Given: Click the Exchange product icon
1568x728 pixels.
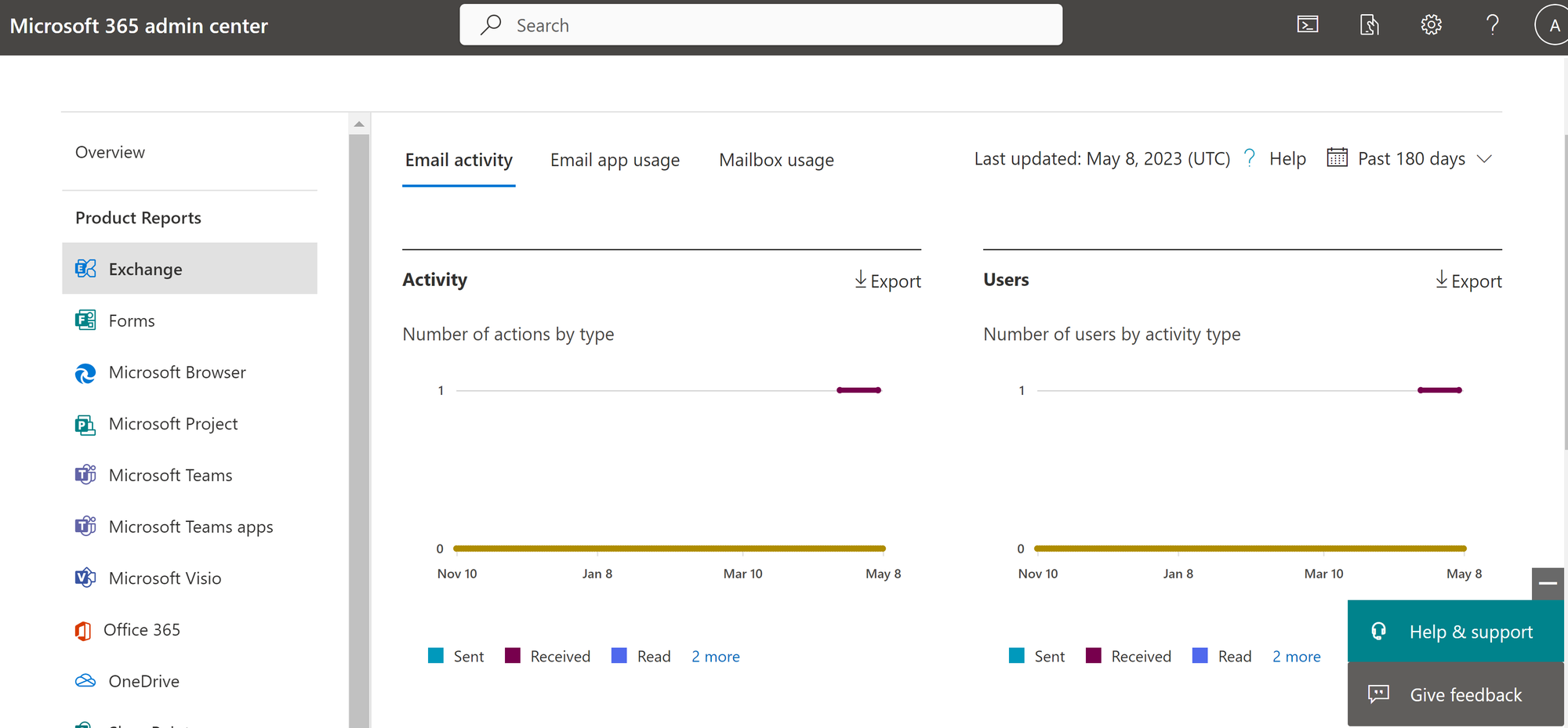Looking at the screenshot, I should (85, 269).
